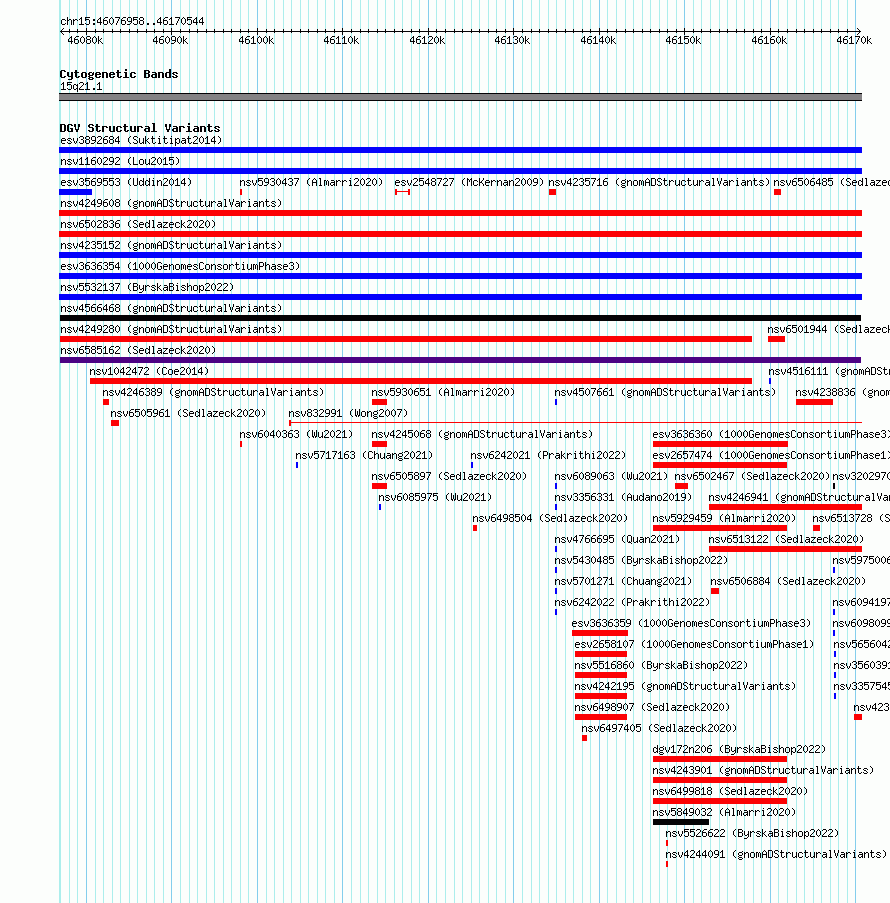Select esv2548727 (McKernan2009) variant label
The height and width of the screenshot is (903, 890).
469,183
